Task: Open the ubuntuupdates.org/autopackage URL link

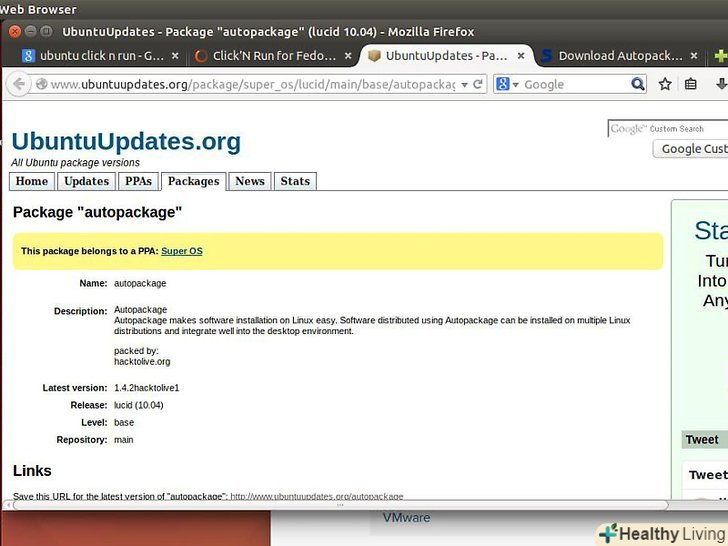Action: (317, 496)
